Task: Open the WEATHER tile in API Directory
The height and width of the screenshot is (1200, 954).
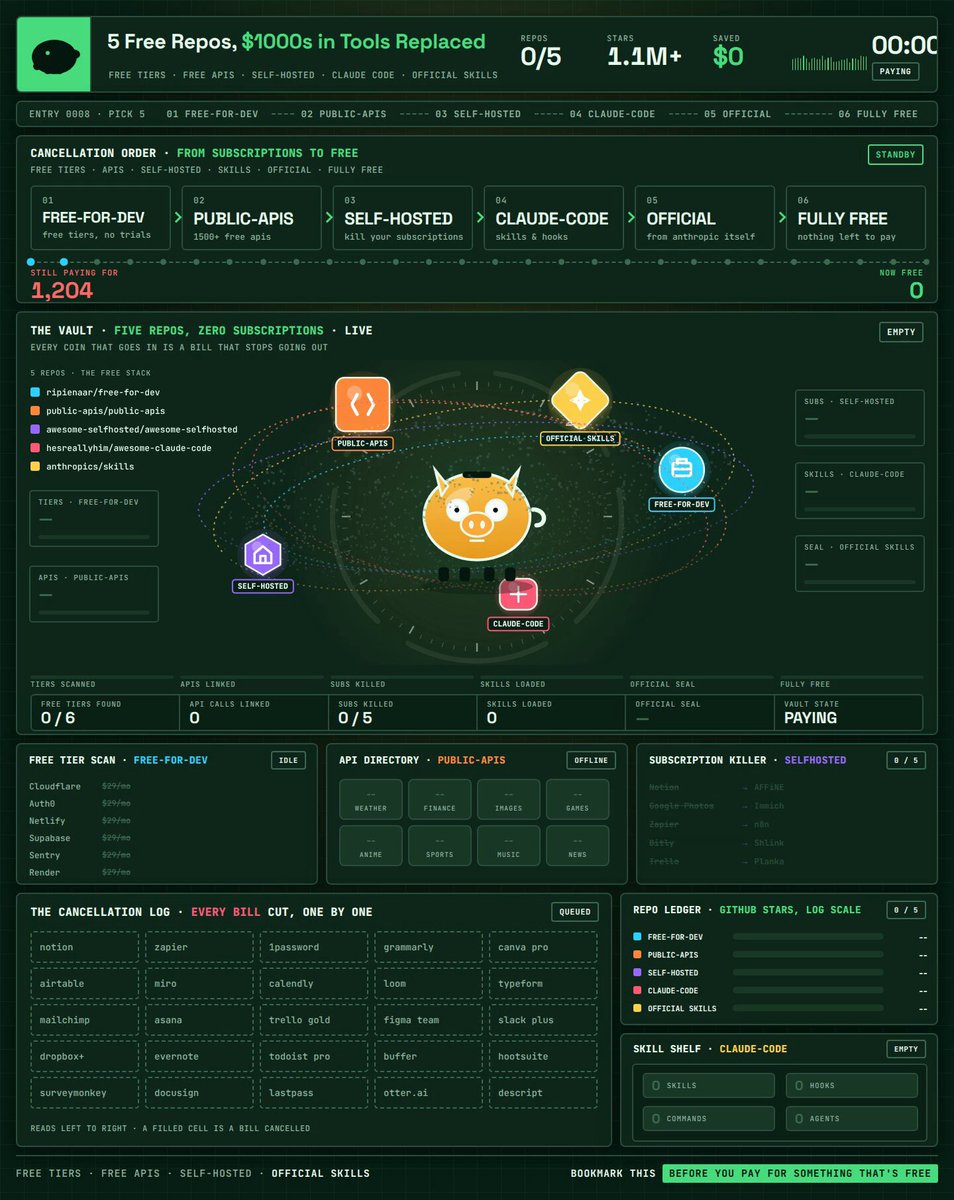Action: pyautogui.click(x=371, y=800)
